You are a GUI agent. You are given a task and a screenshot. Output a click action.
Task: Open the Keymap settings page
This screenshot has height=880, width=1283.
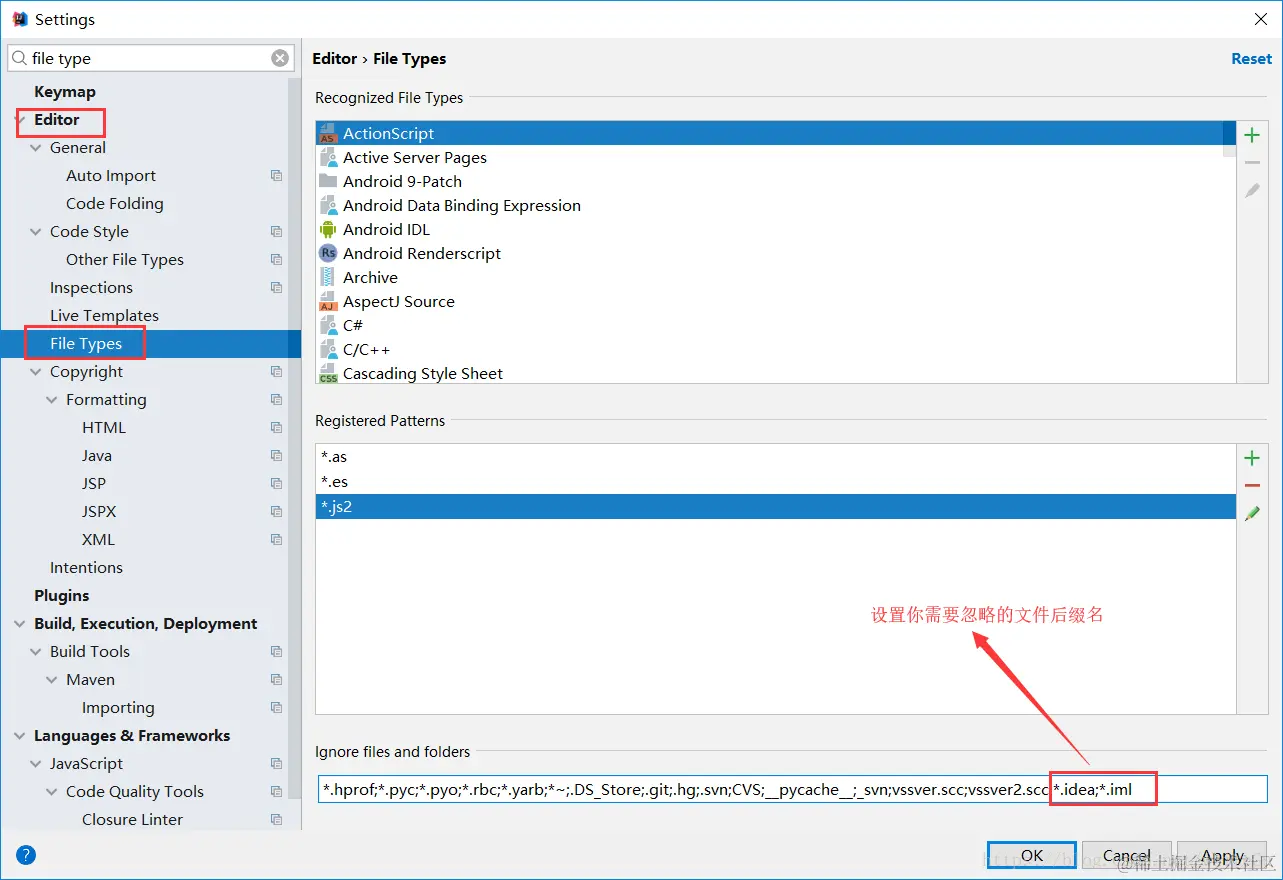point(65,92)
